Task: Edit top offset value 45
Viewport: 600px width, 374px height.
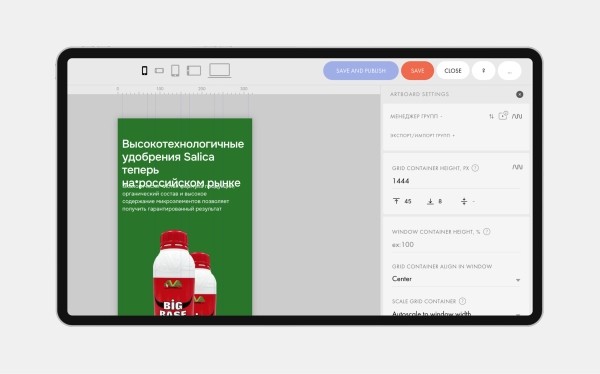Action: [408, 201]
